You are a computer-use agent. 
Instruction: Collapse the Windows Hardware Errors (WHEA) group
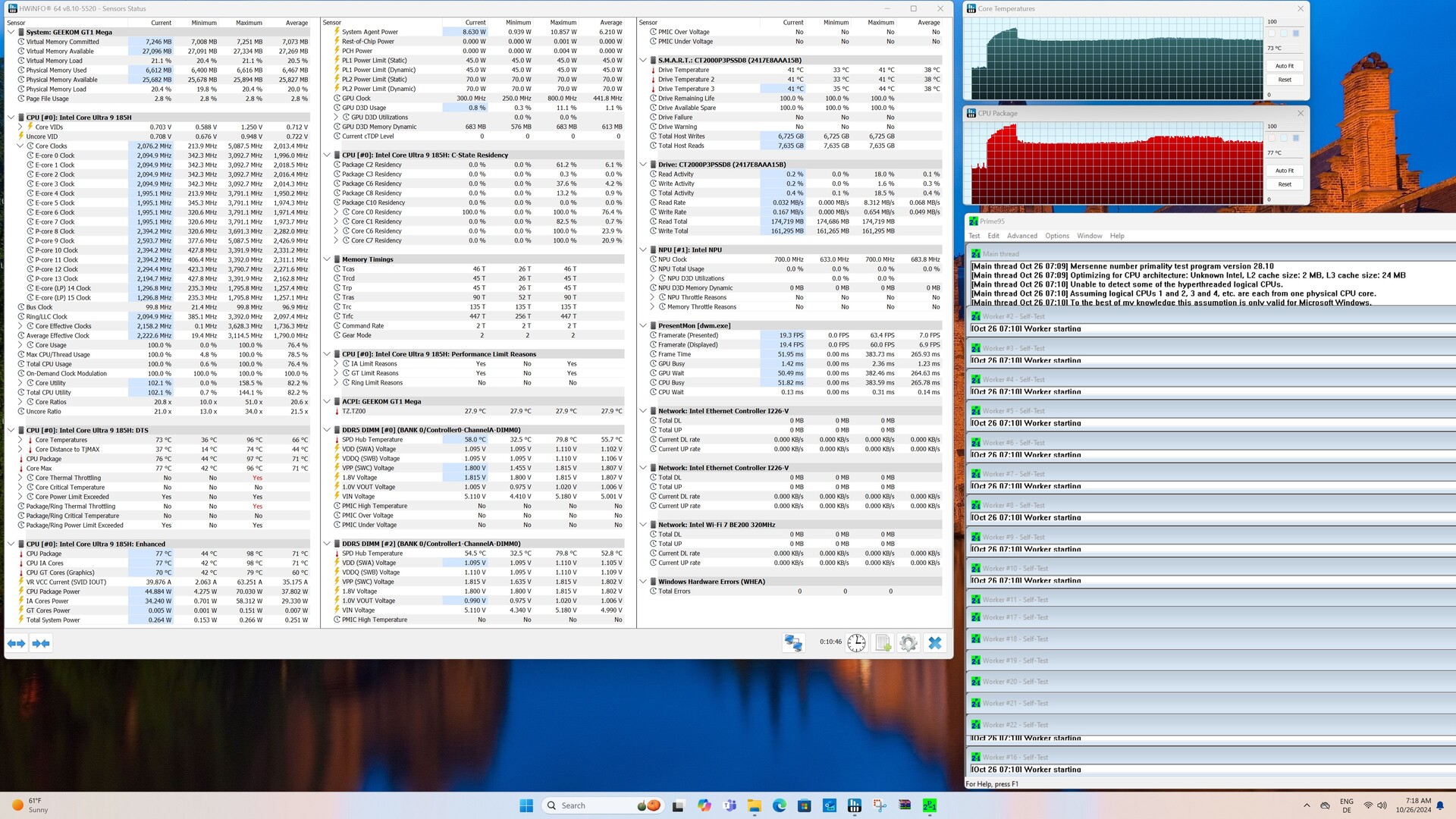(x=643, y=582)
